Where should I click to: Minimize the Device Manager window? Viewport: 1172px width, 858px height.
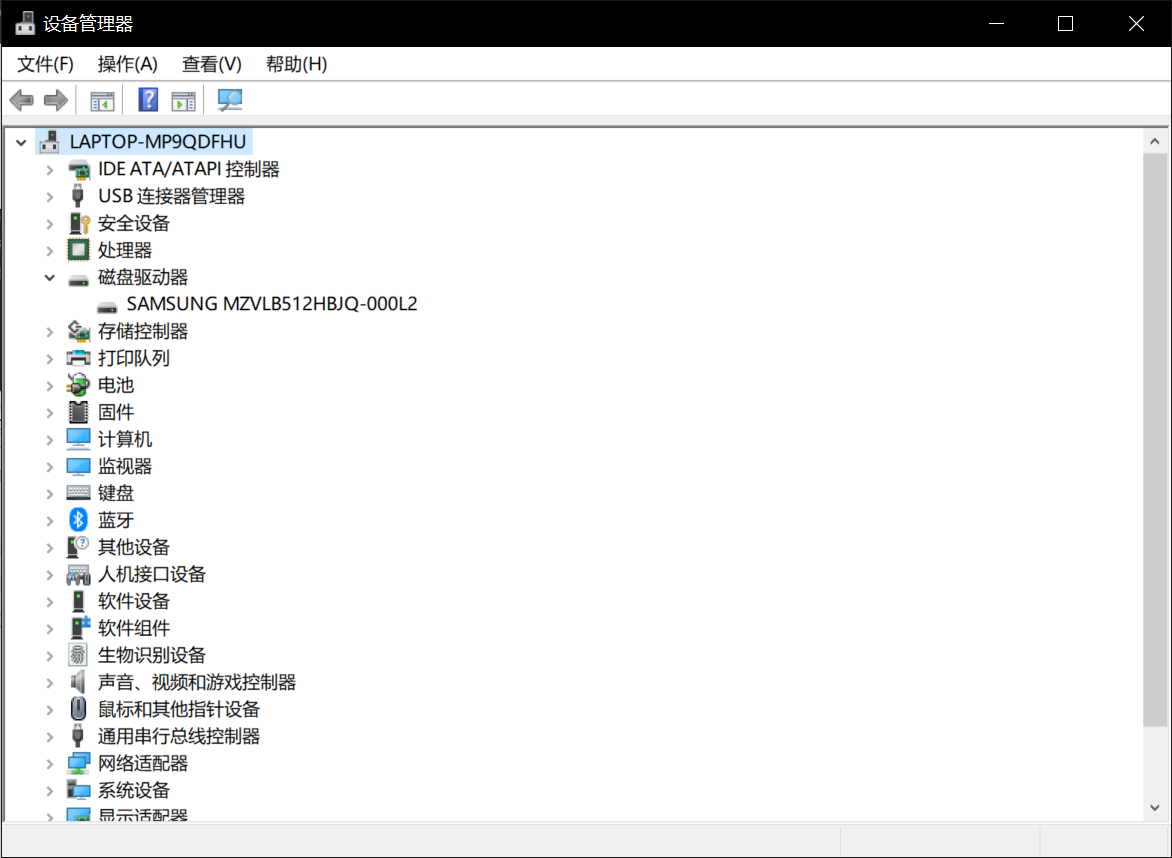coord(996,23)
